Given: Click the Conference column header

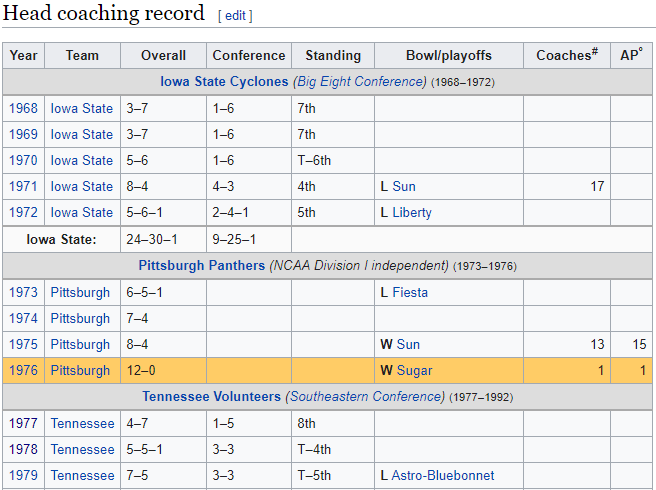Looking at the screenshot, I should [249, 55].
